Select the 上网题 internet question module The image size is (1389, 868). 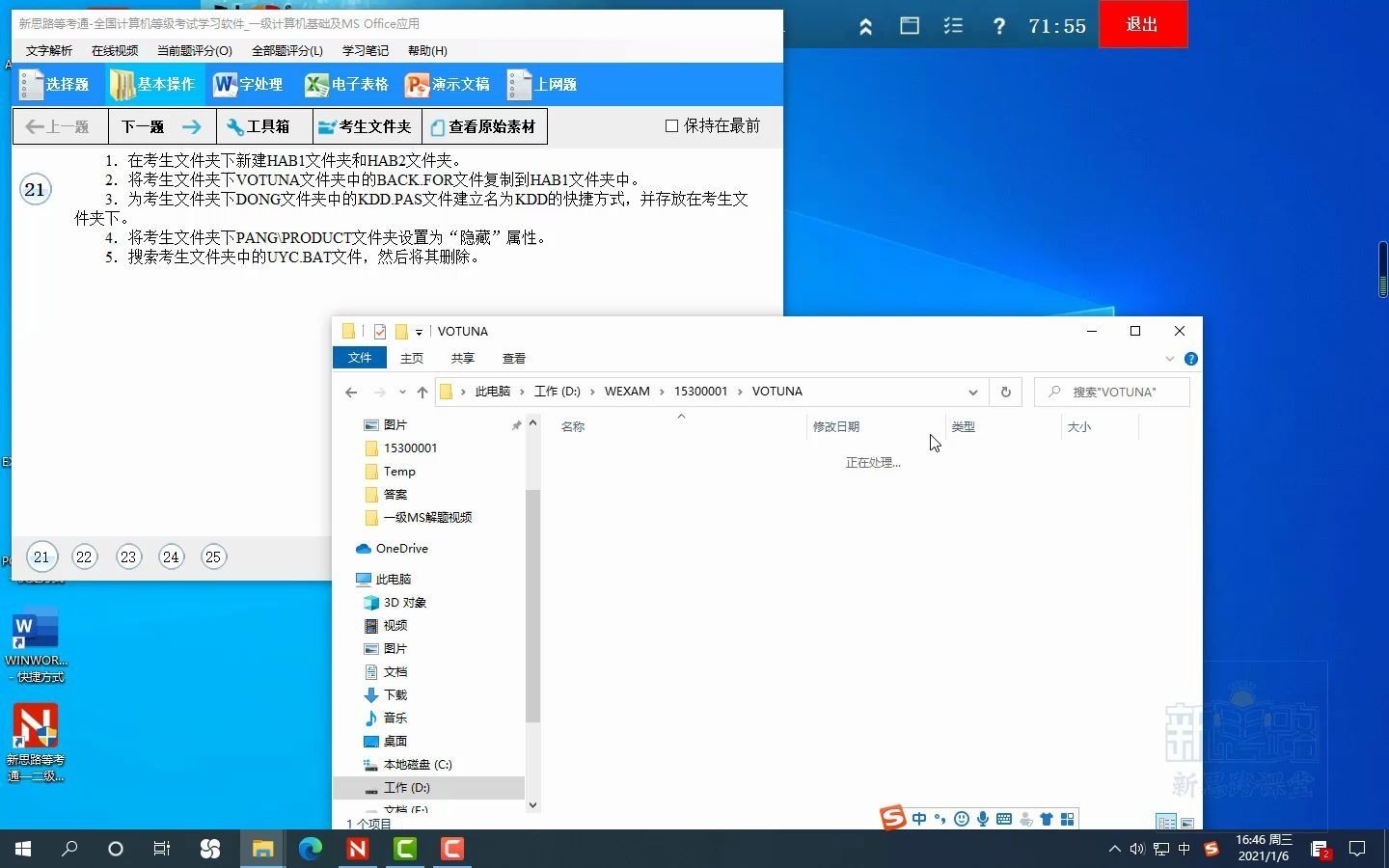click(x=542, y=84)
